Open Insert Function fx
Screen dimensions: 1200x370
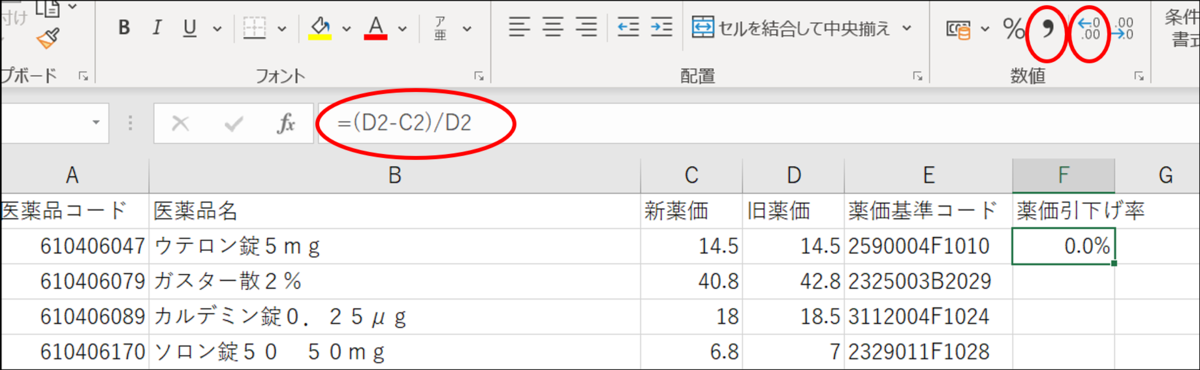[x=286, y=124]
